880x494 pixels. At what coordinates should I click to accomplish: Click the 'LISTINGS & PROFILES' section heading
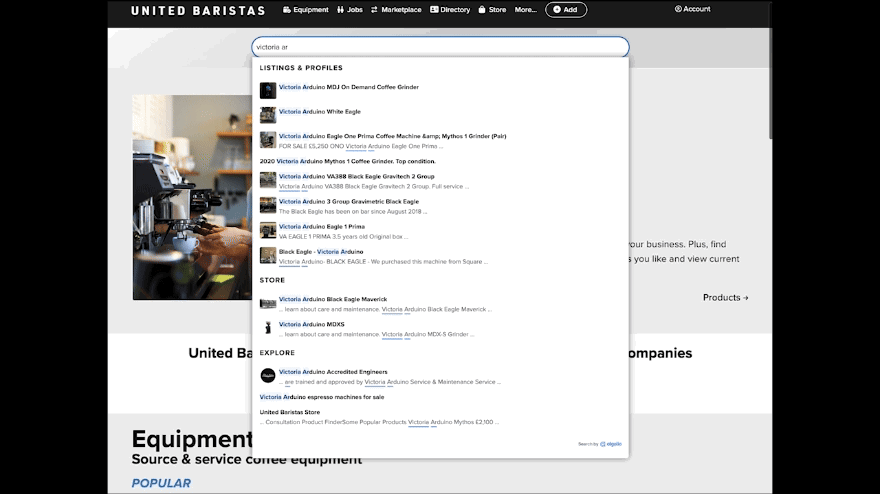pyautogui.click(x=301, y=68)
